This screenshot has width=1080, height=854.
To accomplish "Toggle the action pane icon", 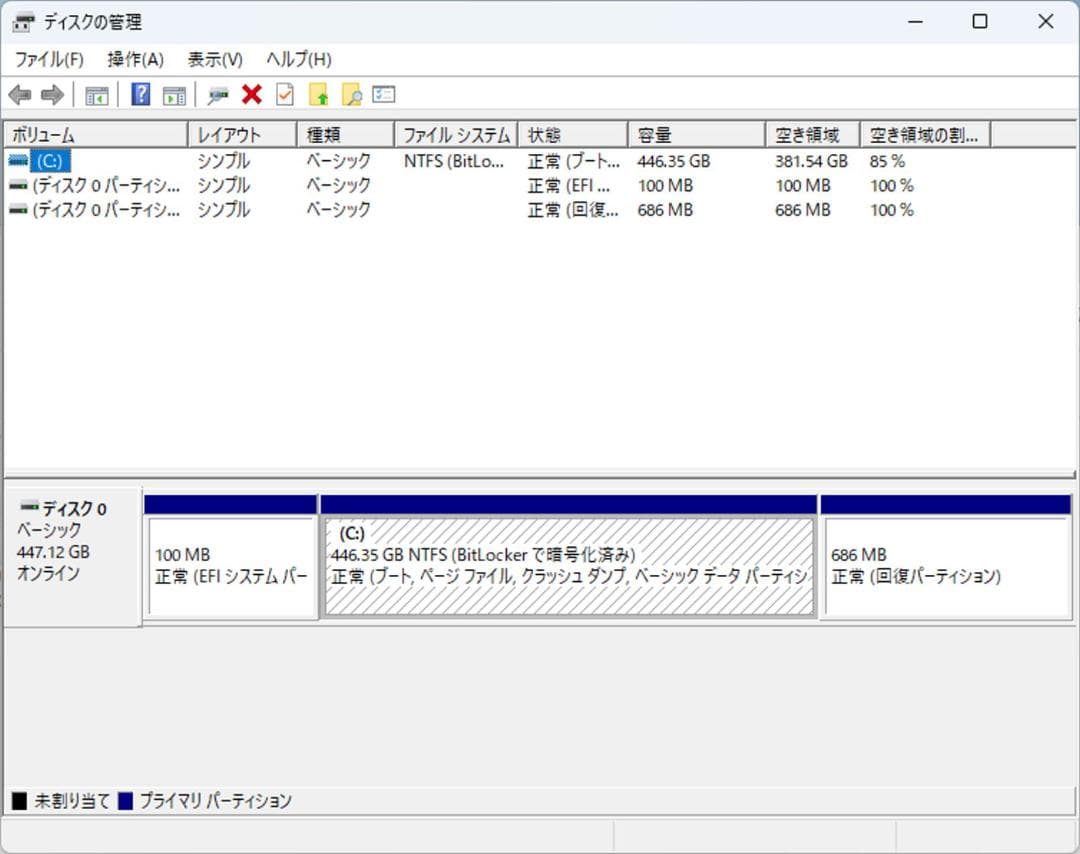I will pyautogui.click(x=172, y=94).
